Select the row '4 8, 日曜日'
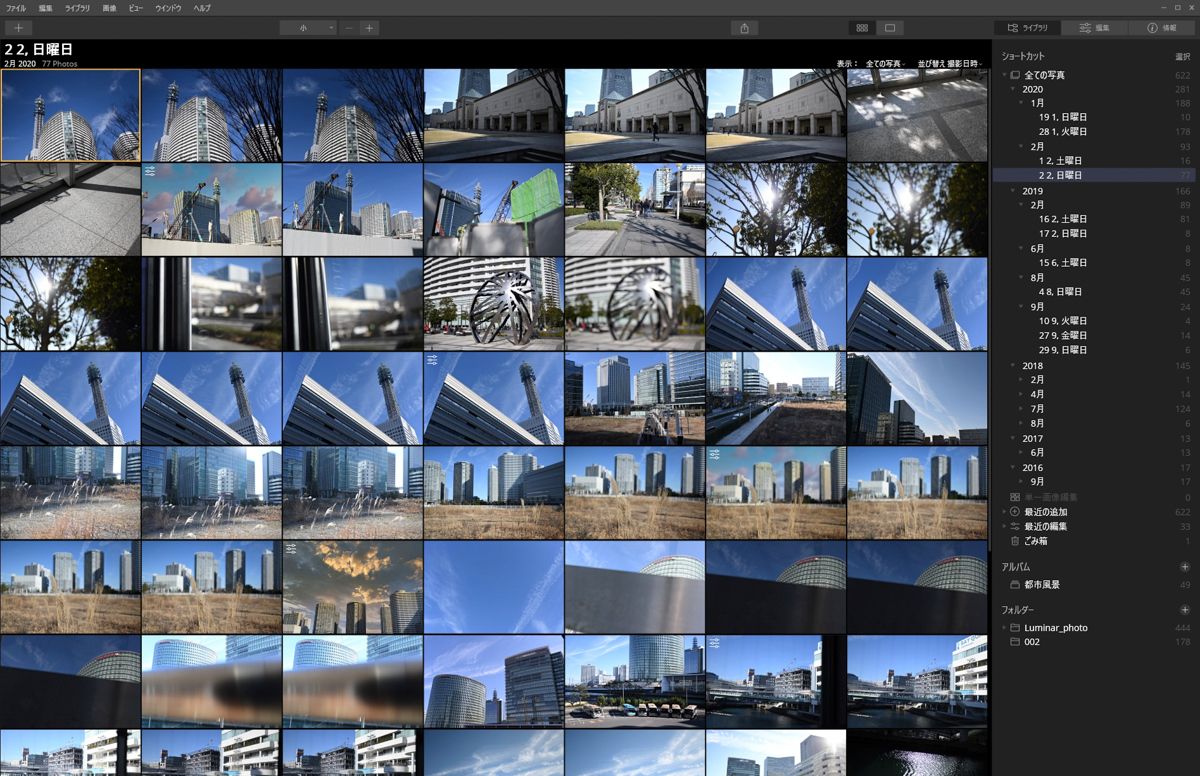 1096,292
